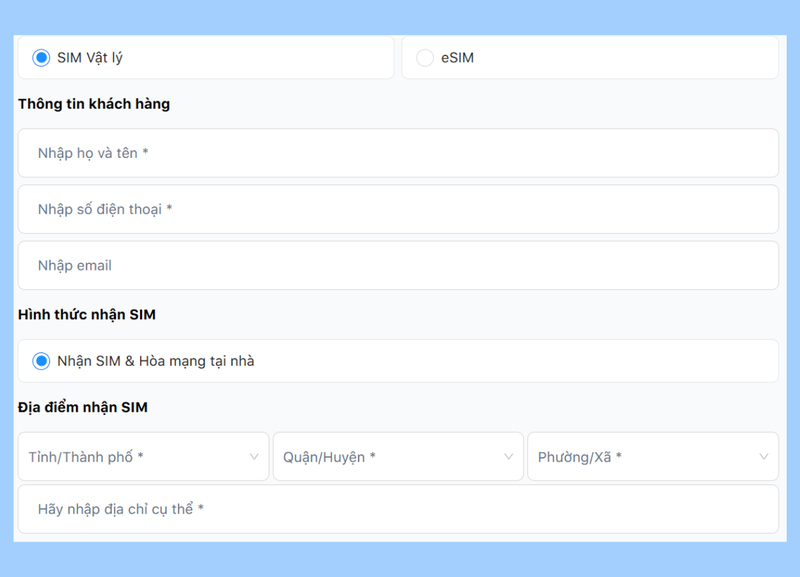This screenshot has width=800, height=577.
Task: Click the Nhập số điện thoại field
Action: coord(398,209)
